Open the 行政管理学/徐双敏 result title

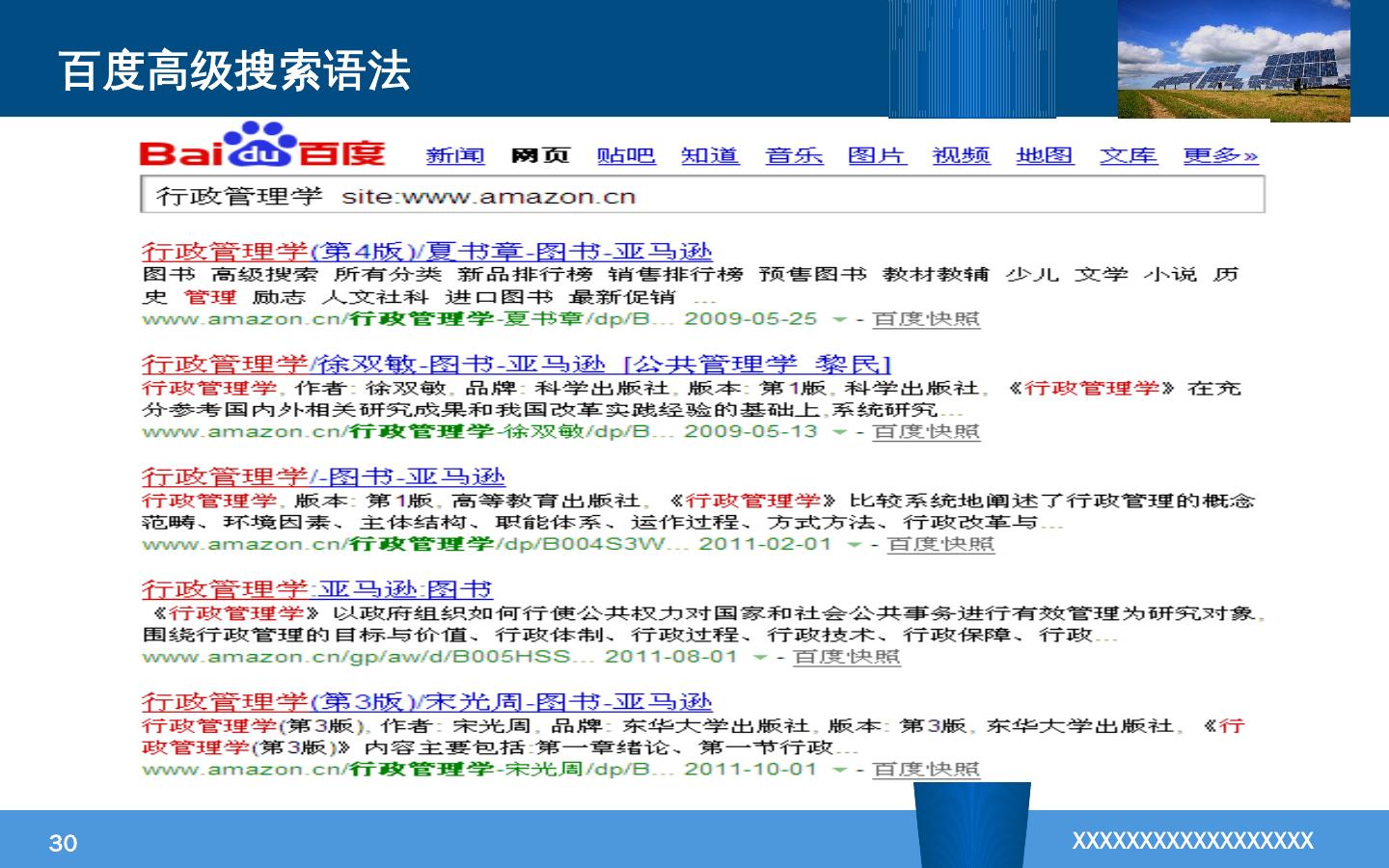pos(373,365)
